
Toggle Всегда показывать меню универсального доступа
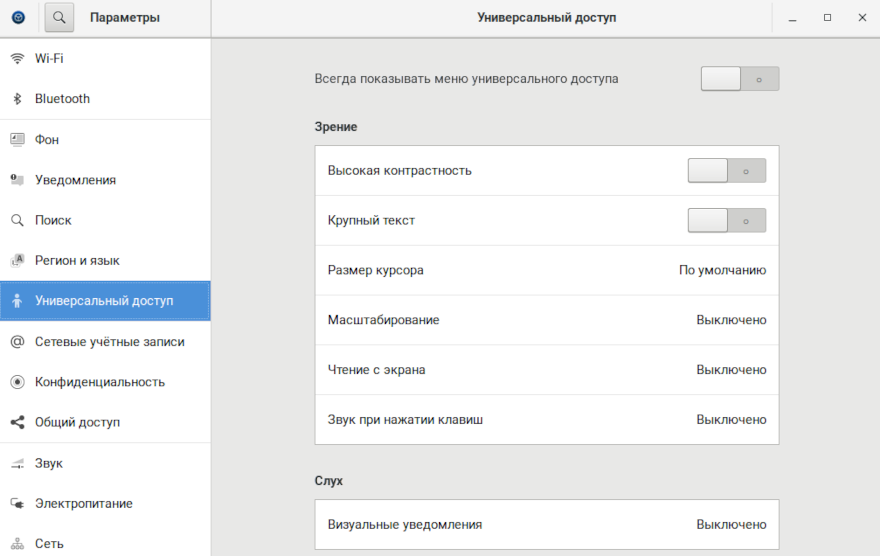click(x=739, y=79)
